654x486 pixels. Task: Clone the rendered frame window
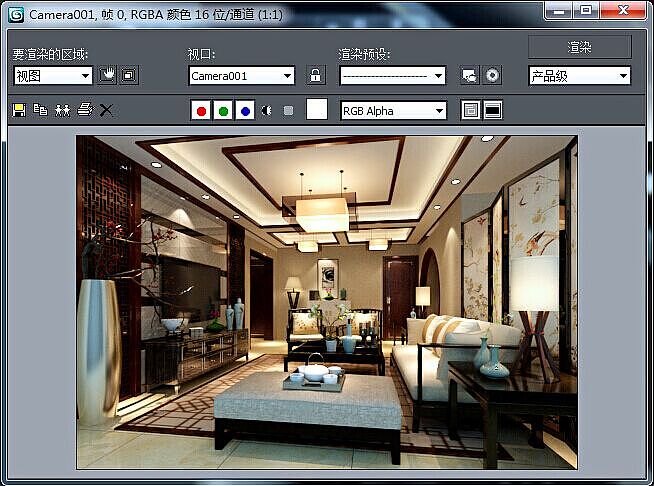(x=63, y=110)
